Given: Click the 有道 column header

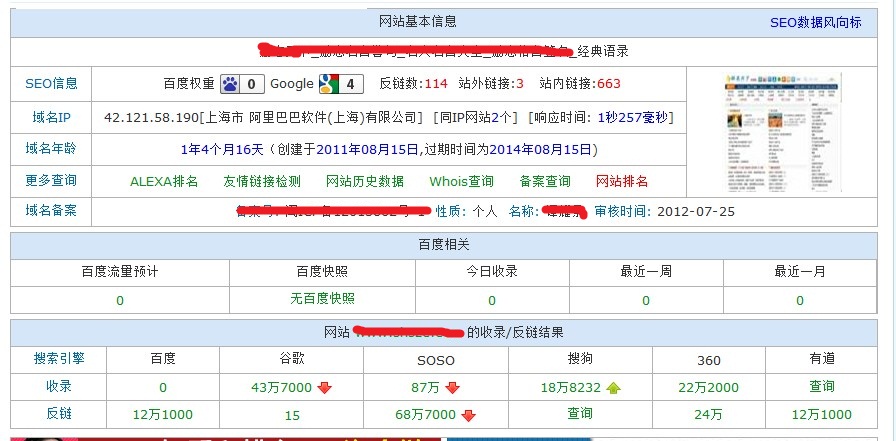Looking at the screenshot, I should coord(822,359).
